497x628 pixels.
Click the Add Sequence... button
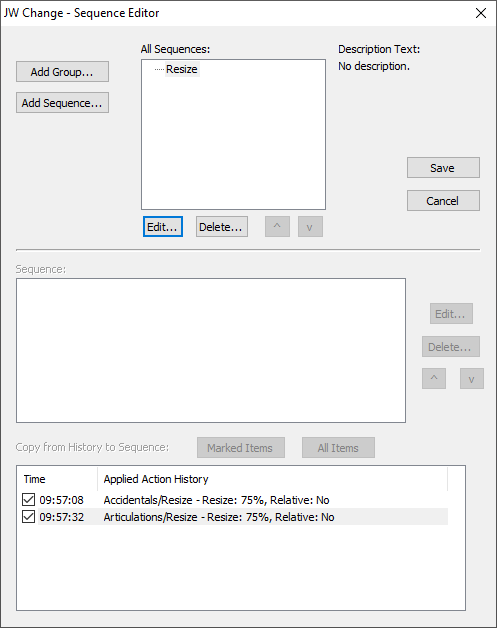click(x=62, y=103)
